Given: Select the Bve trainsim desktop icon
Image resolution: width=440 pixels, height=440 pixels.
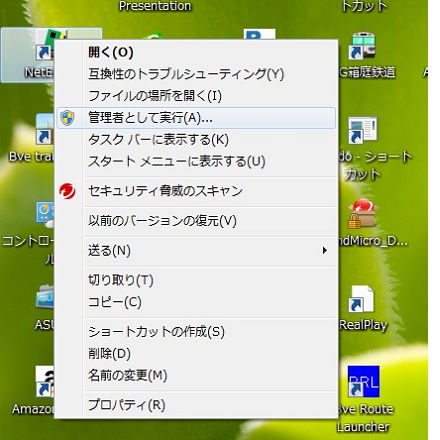Looking at the screenshot, I should (45, 130).
